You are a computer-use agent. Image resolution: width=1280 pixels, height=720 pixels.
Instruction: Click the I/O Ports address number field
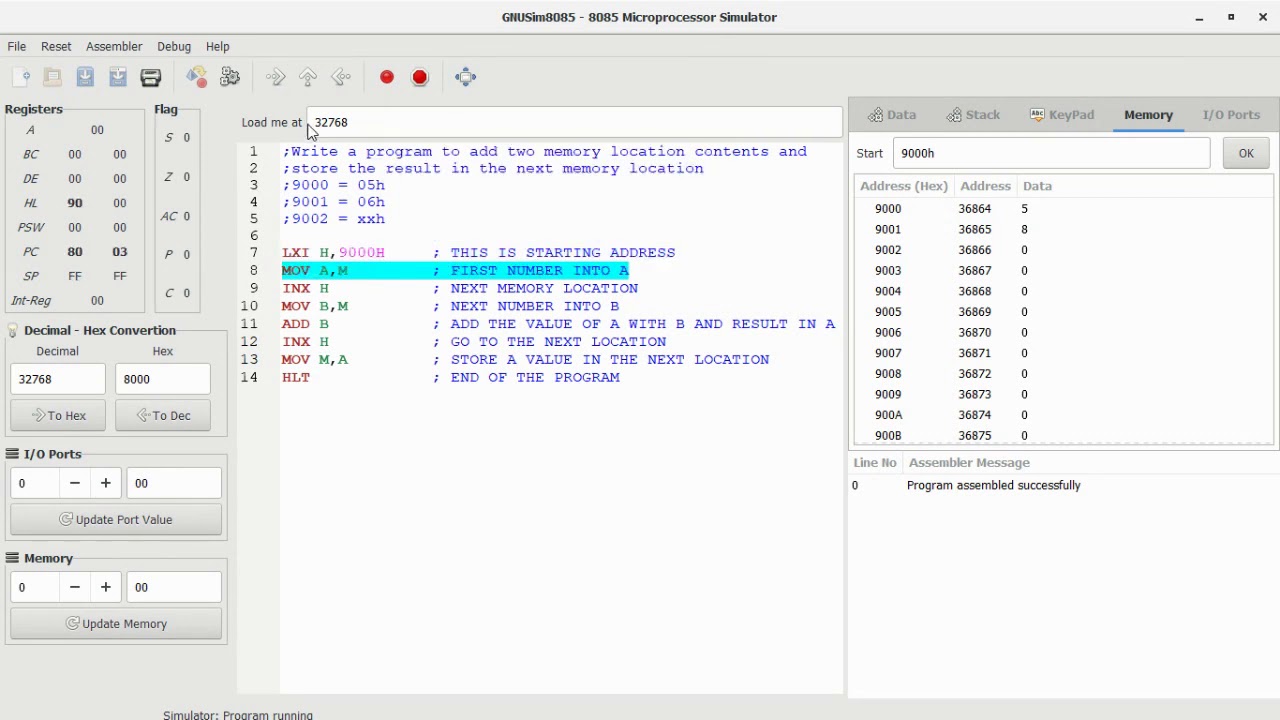pos(35,483)
